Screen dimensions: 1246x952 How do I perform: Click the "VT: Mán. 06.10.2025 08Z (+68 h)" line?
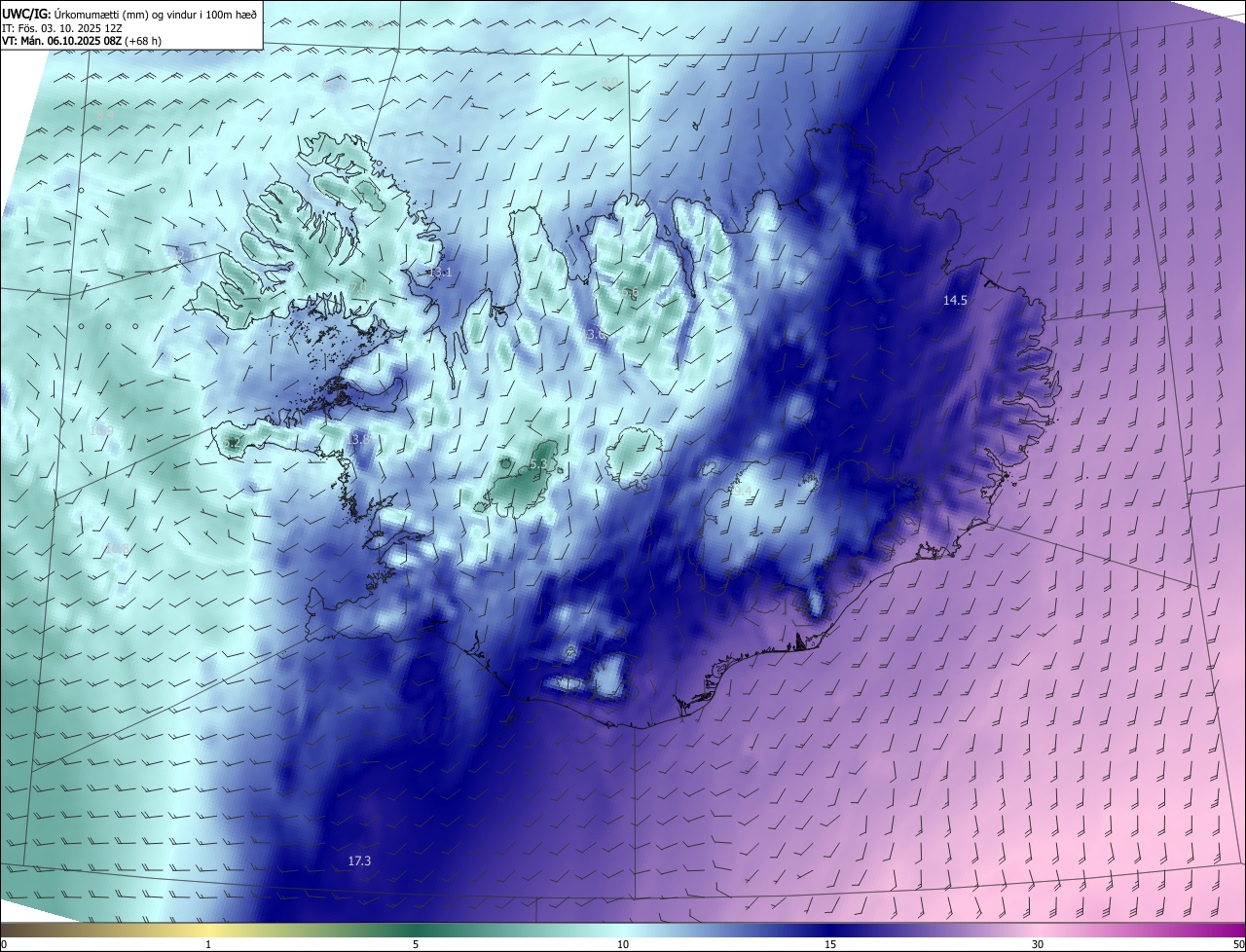point(82,41)
